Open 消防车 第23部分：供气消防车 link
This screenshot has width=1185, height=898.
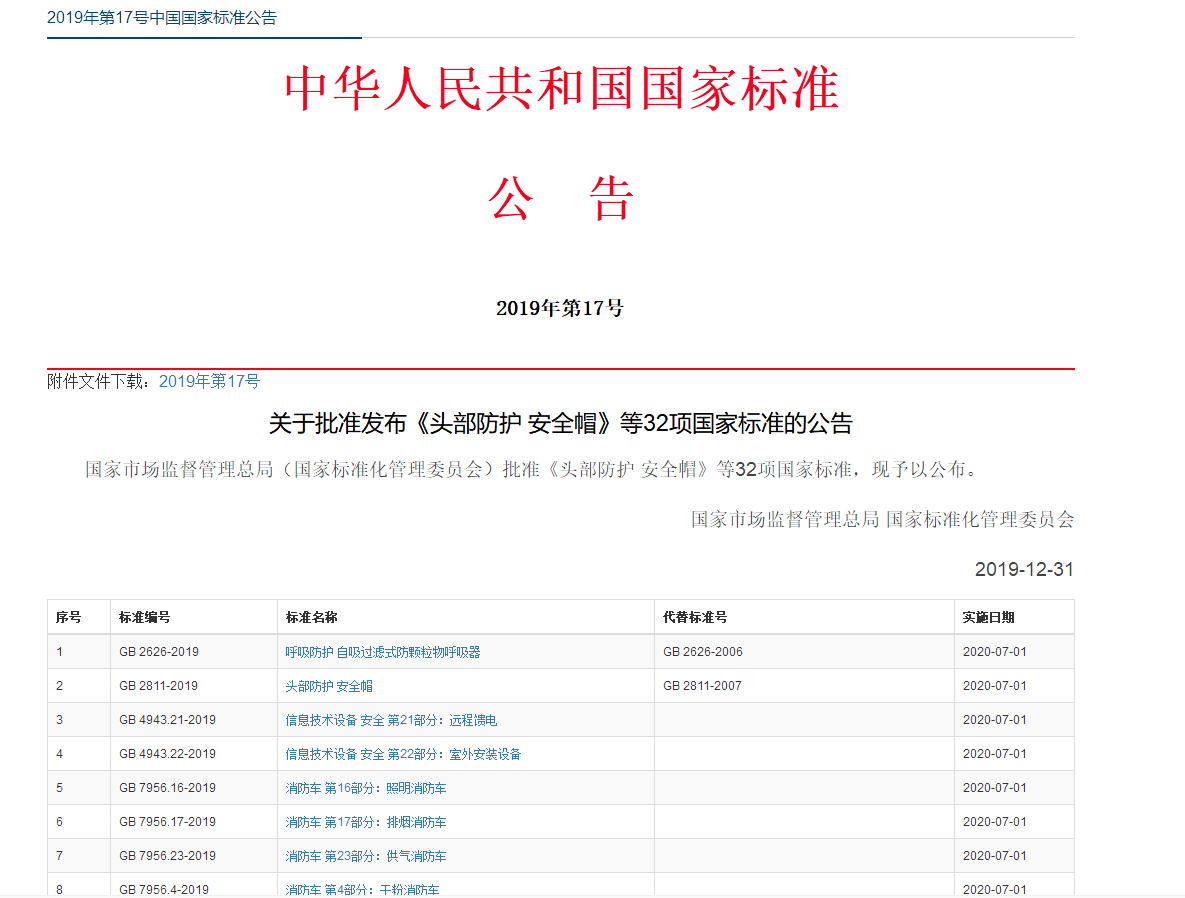click(x=366, y=856)
